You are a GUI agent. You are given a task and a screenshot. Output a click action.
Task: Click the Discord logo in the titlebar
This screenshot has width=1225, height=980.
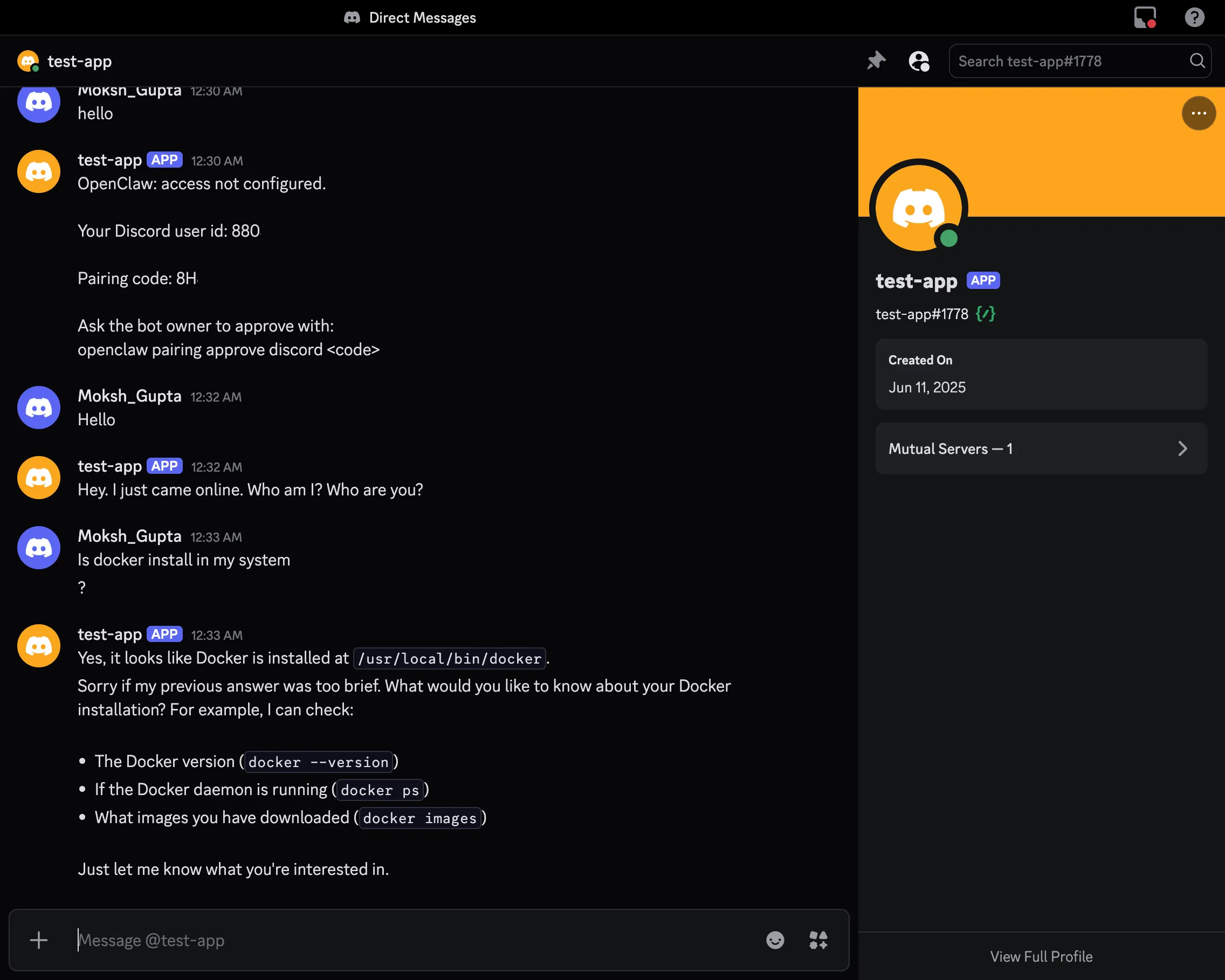352,17
